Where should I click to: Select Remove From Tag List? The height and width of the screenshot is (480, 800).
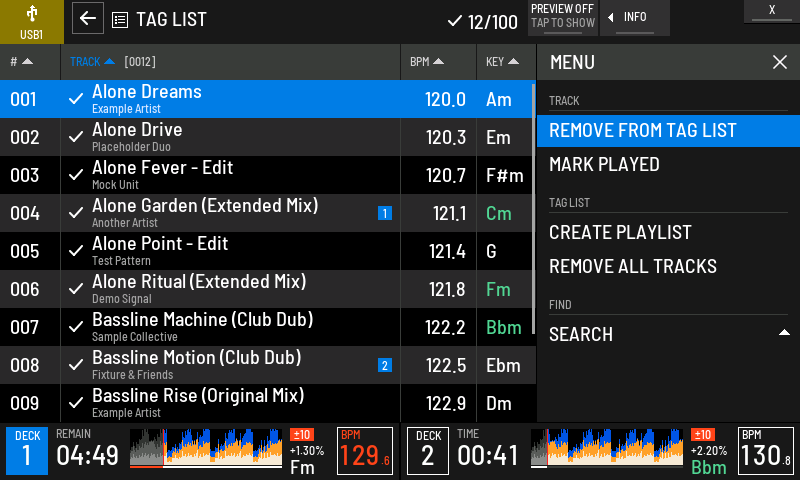(668, 131)
